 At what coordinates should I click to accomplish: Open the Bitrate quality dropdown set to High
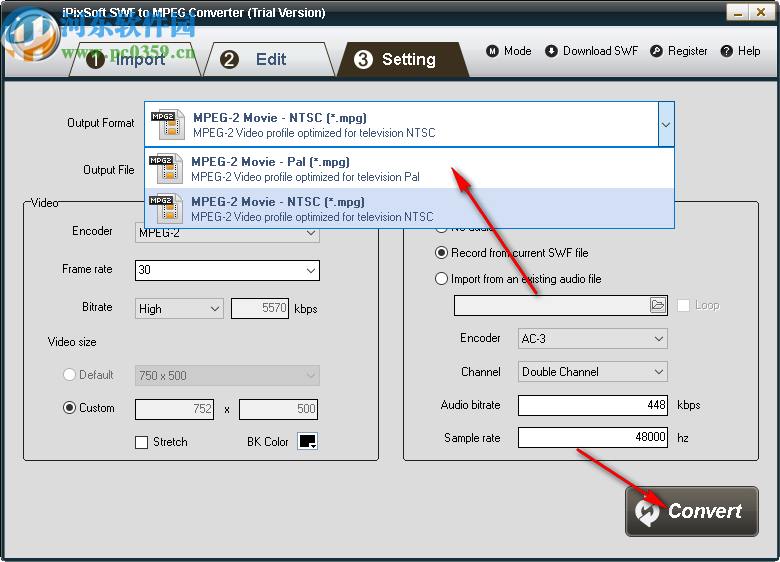[179, 309]
